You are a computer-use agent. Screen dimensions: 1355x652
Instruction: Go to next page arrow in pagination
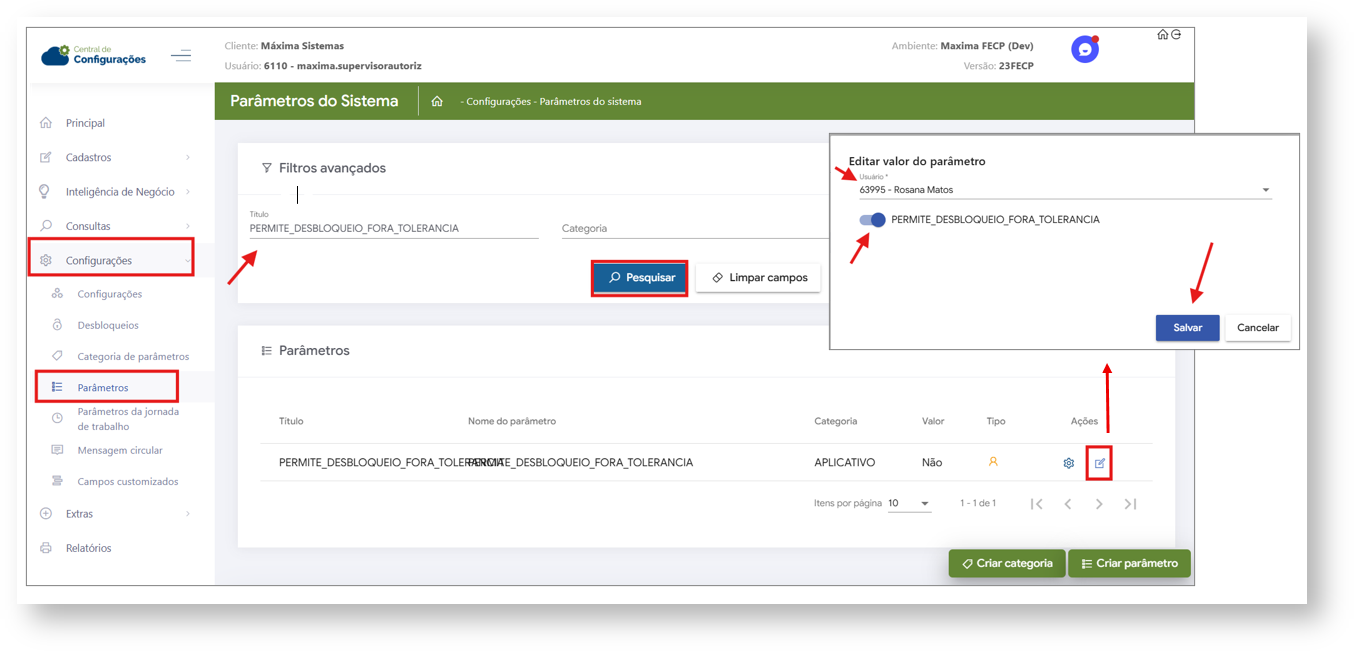[x=1099, y=504]
